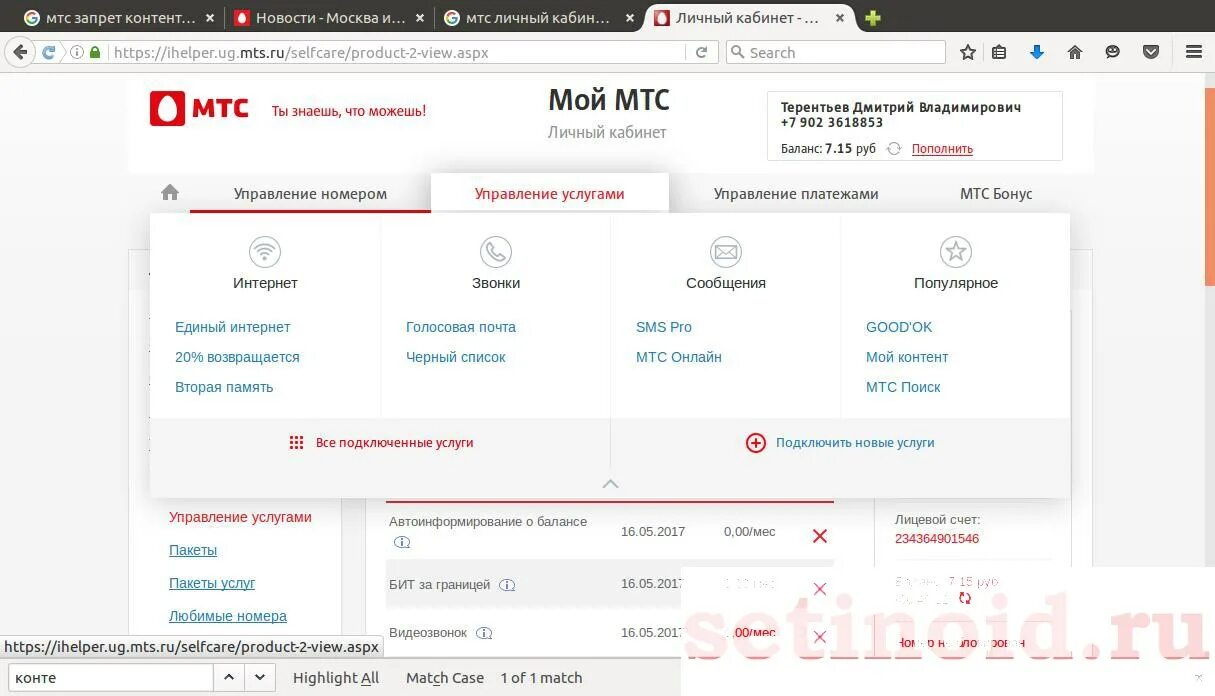Screen dimensions: 1215x696
Task: Open GOOD'OK service
Action: (x=899, y=327)
